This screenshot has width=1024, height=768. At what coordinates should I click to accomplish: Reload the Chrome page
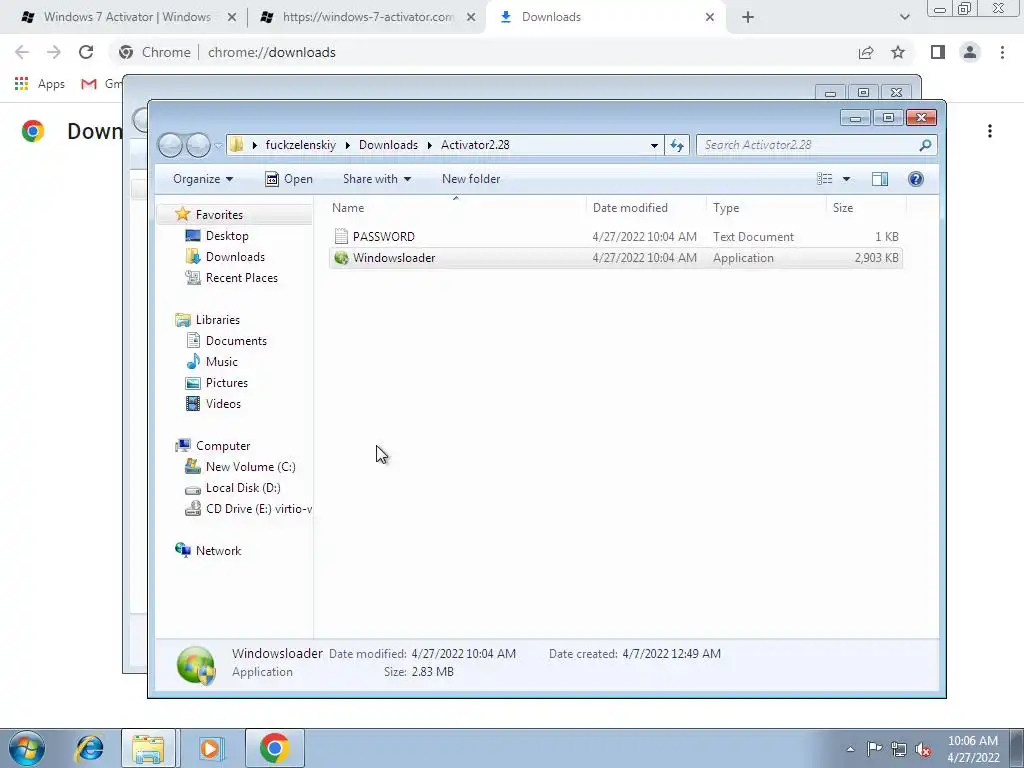[x=86, y=52]
